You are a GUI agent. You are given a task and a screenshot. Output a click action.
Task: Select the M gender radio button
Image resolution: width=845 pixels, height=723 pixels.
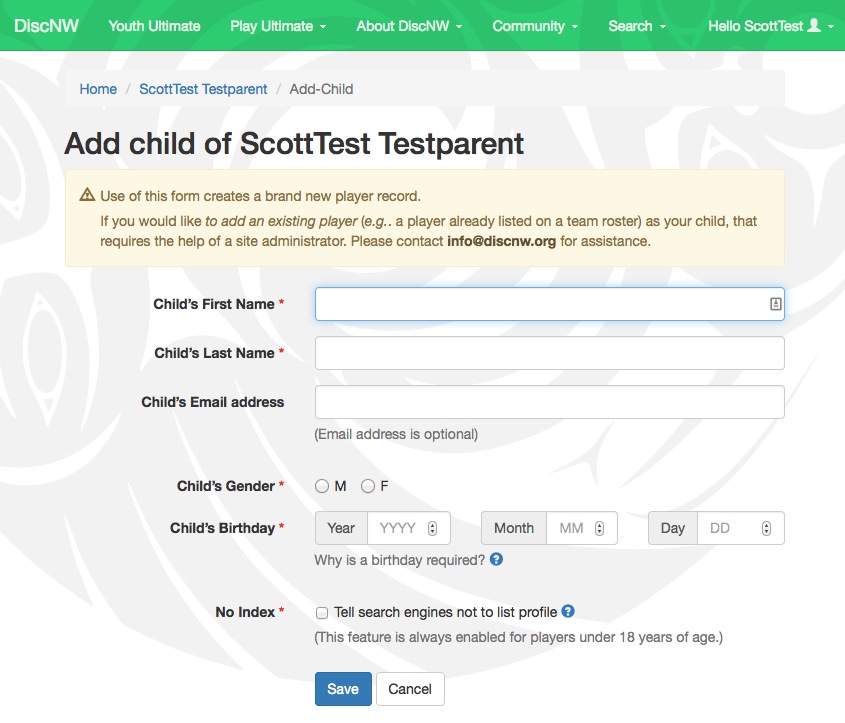[x=322, y=486]
